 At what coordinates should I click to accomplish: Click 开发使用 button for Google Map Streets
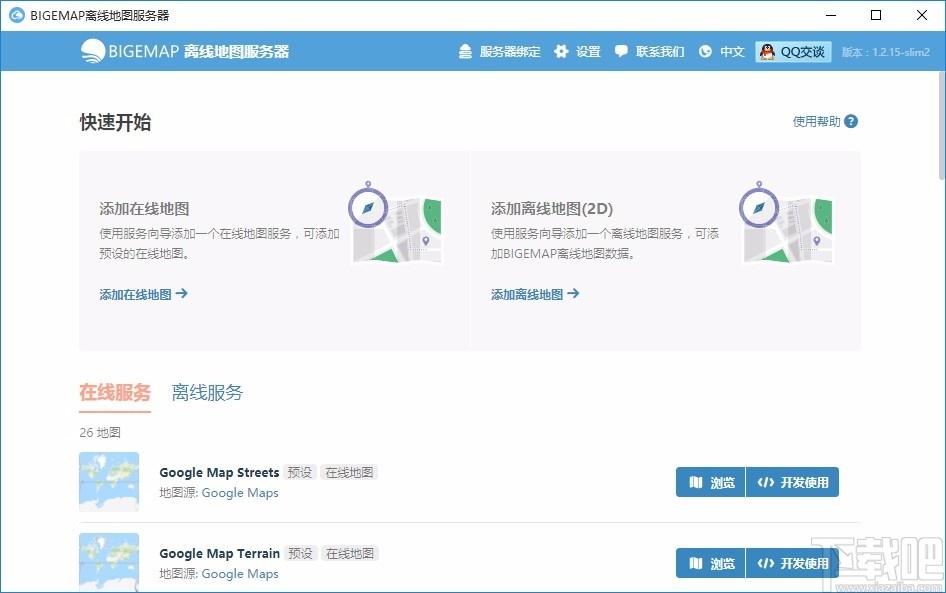792,482
